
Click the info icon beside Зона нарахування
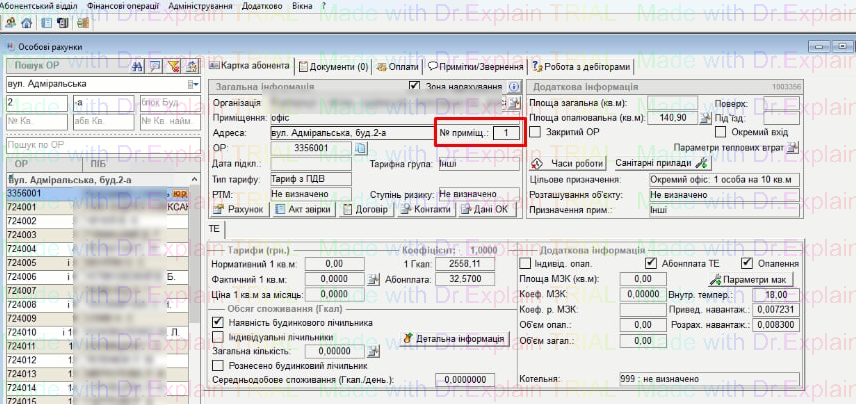(515, 87)
